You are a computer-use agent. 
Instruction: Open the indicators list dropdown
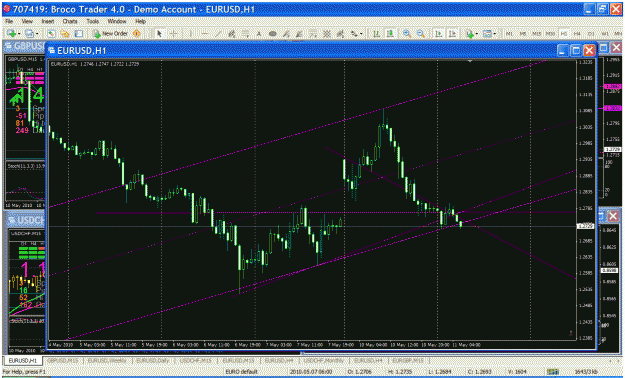473,33
